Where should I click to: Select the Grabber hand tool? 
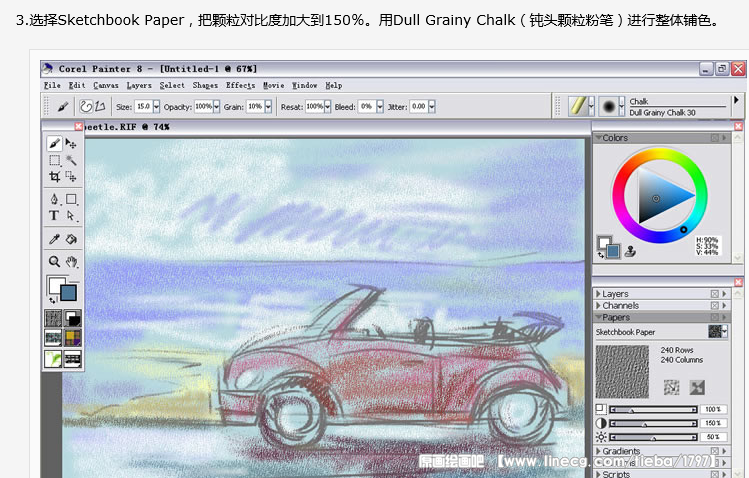(71, 261)
